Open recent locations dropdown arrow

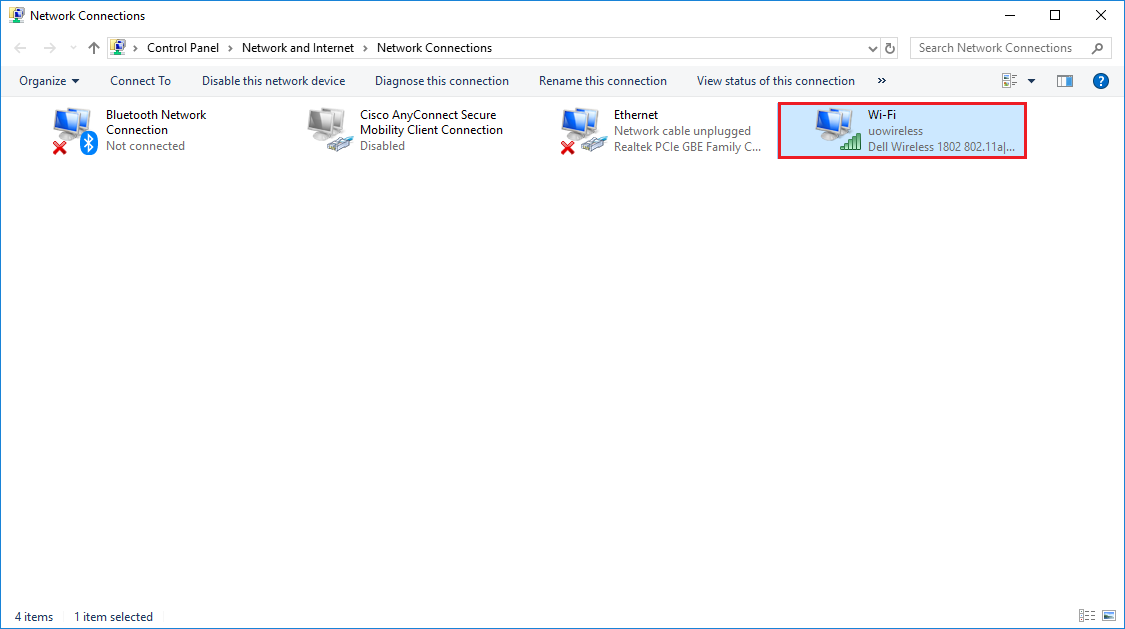click(73, 48)
